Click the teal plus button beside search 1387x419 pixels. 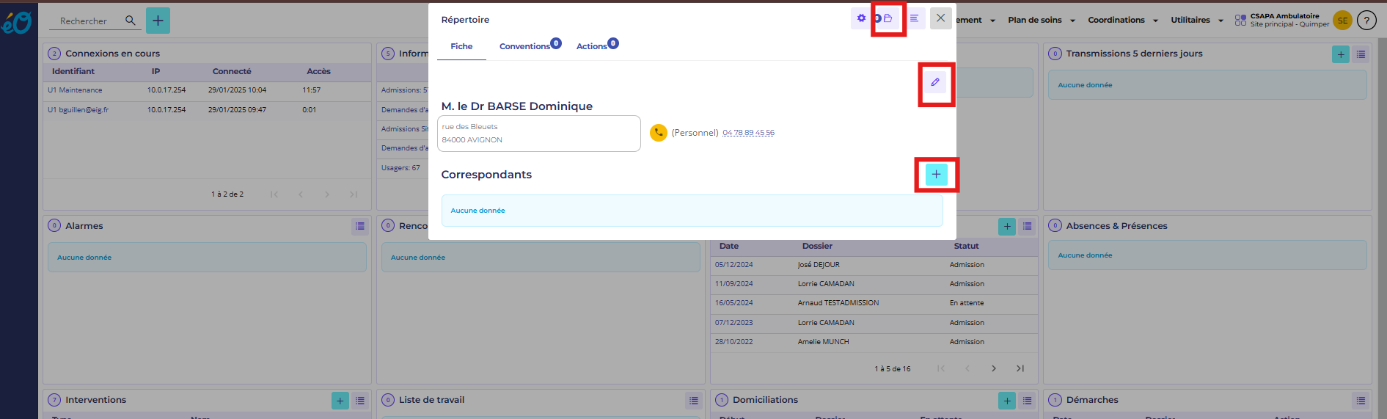click(x=158, y=20)
